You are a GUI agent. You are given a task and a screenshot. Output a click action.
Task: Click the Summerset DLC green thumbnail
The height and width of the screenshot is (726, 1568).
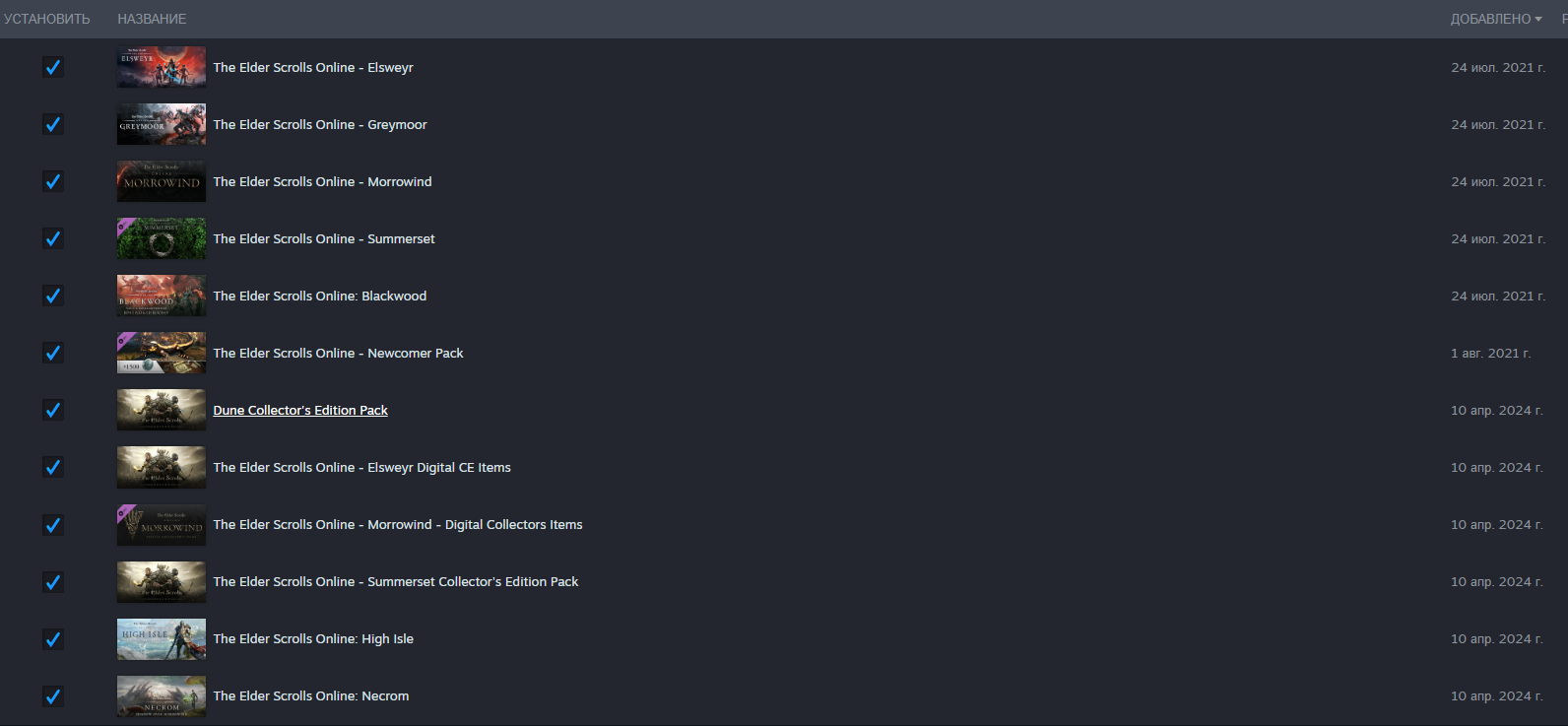pyautogui.click(x=162, y=238)
